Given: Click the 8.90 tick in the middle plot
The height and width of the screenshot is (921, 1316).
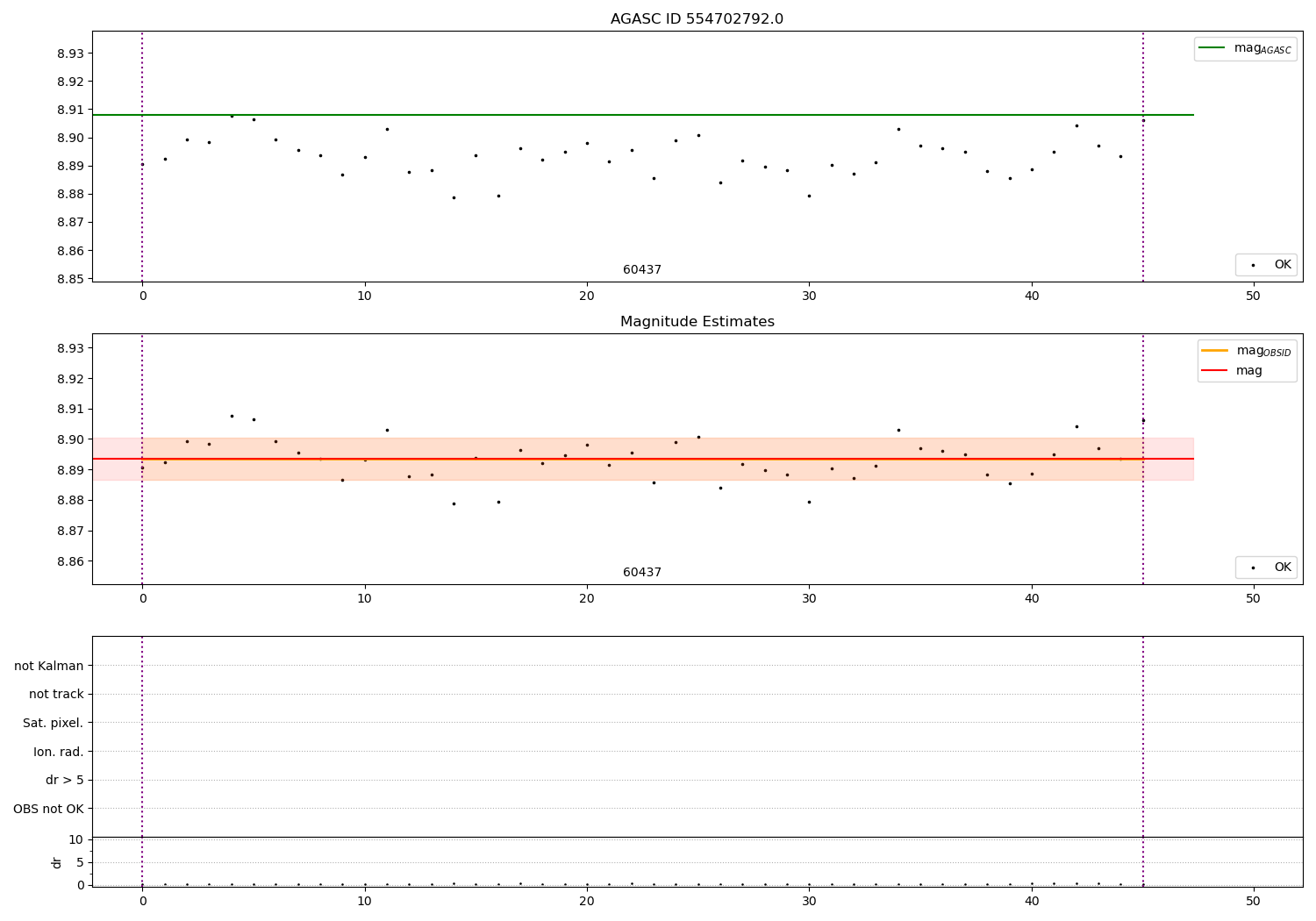Looking at the screenshot, I should coord(70,439).
